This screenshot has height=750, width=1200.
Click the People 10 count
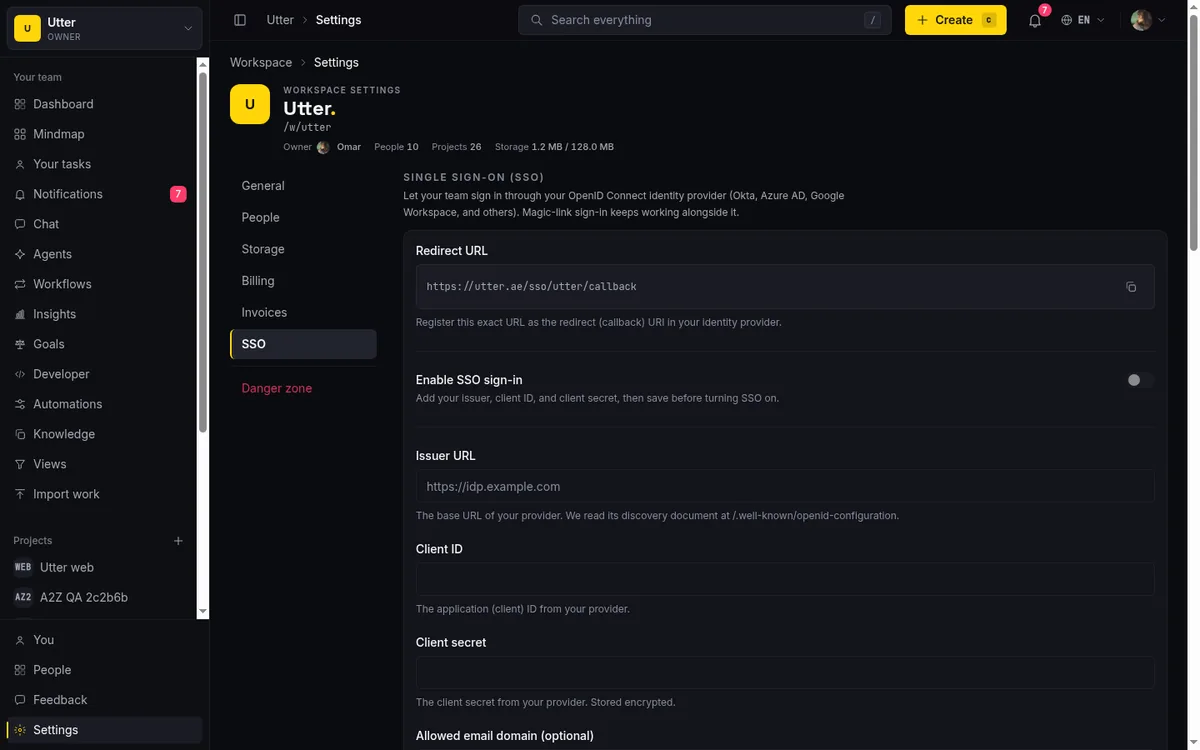(x=396, y=147)
